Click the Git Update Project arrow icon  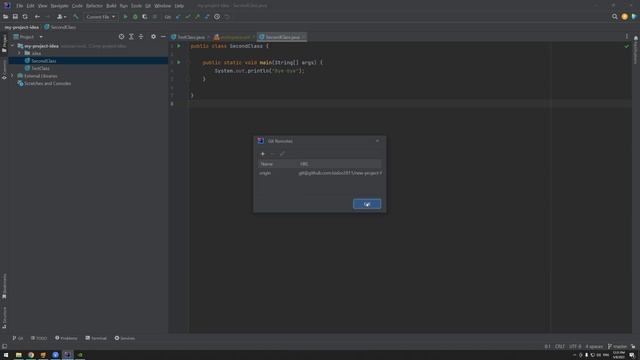[178, 17]
